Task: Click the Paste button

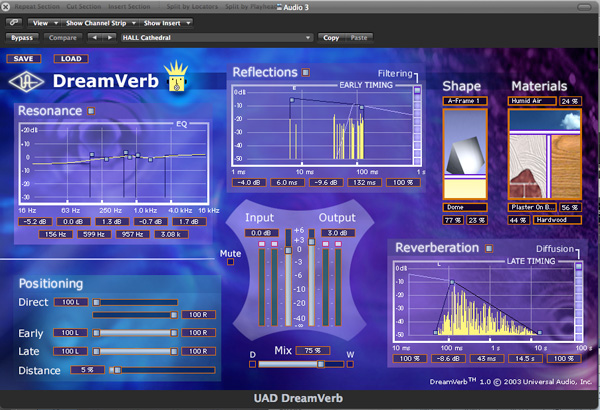Action: (x=359, y=38)
